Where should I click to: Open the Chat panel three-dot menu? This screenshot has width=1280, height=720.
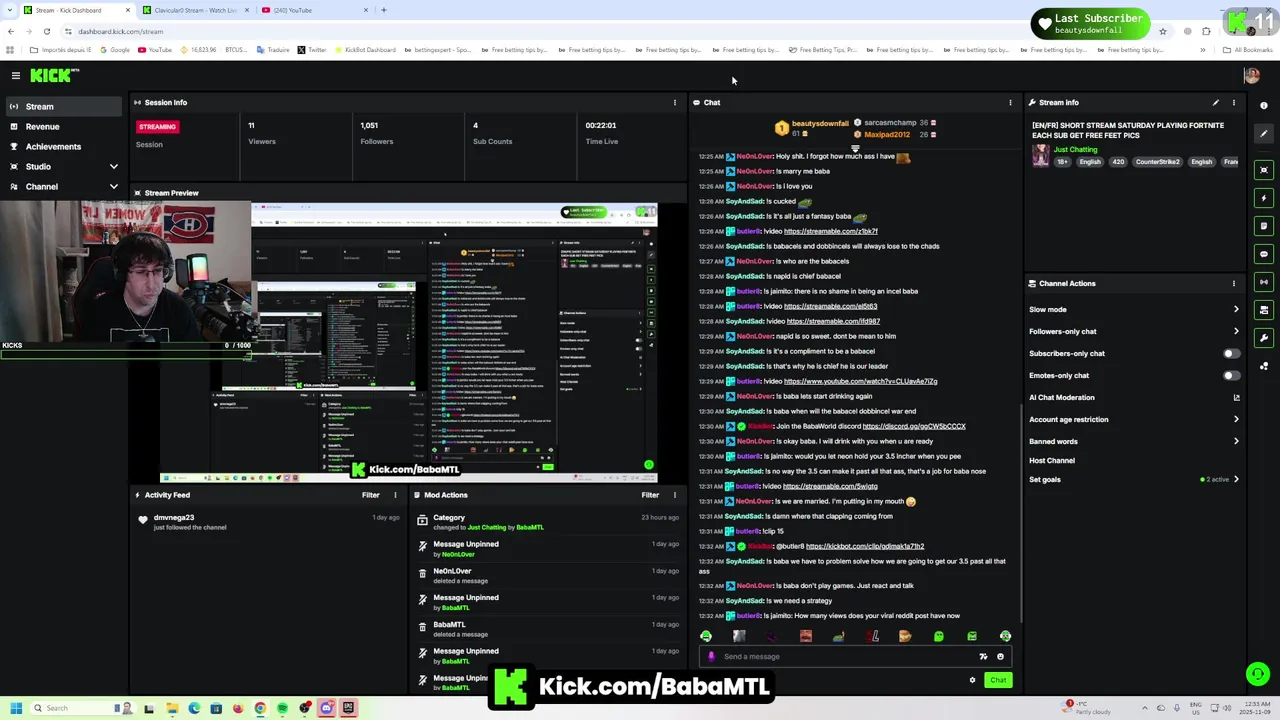[1010, 102]
